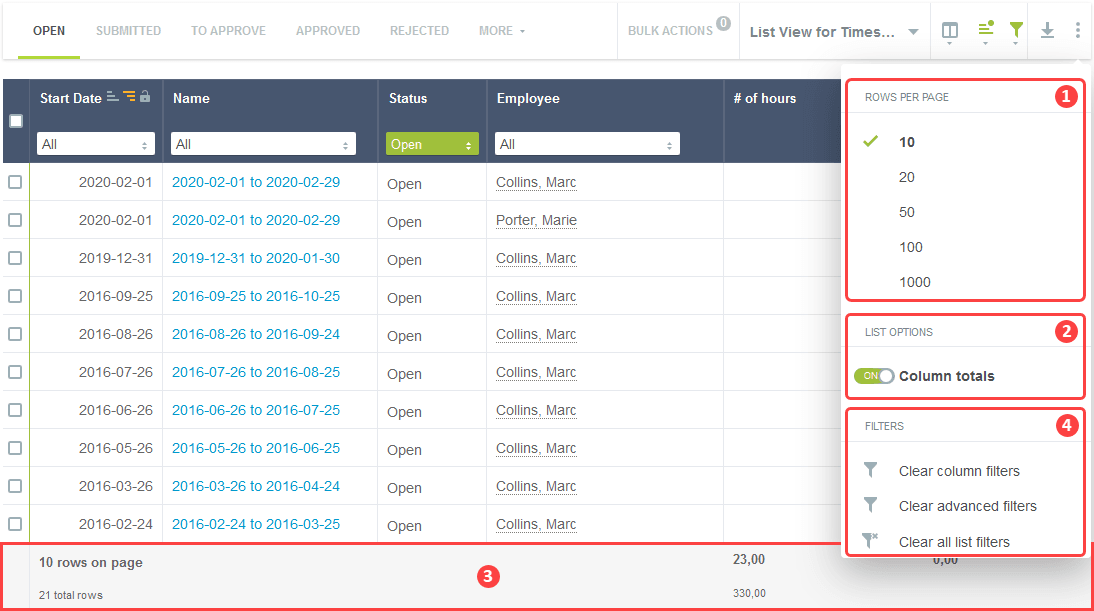
Task: Open timesheet 2016-09-25 to 2016-10-25
Action: 256,296
